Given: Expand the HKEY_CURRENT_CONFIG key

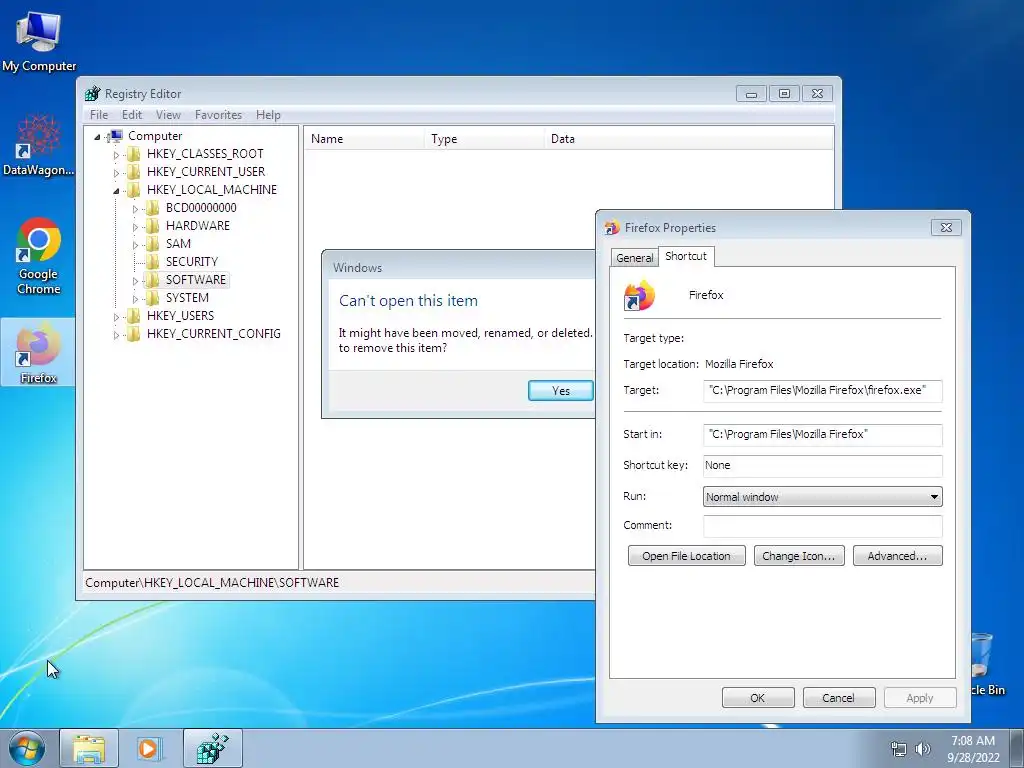Looking at the screenshot, I should 116,335.
